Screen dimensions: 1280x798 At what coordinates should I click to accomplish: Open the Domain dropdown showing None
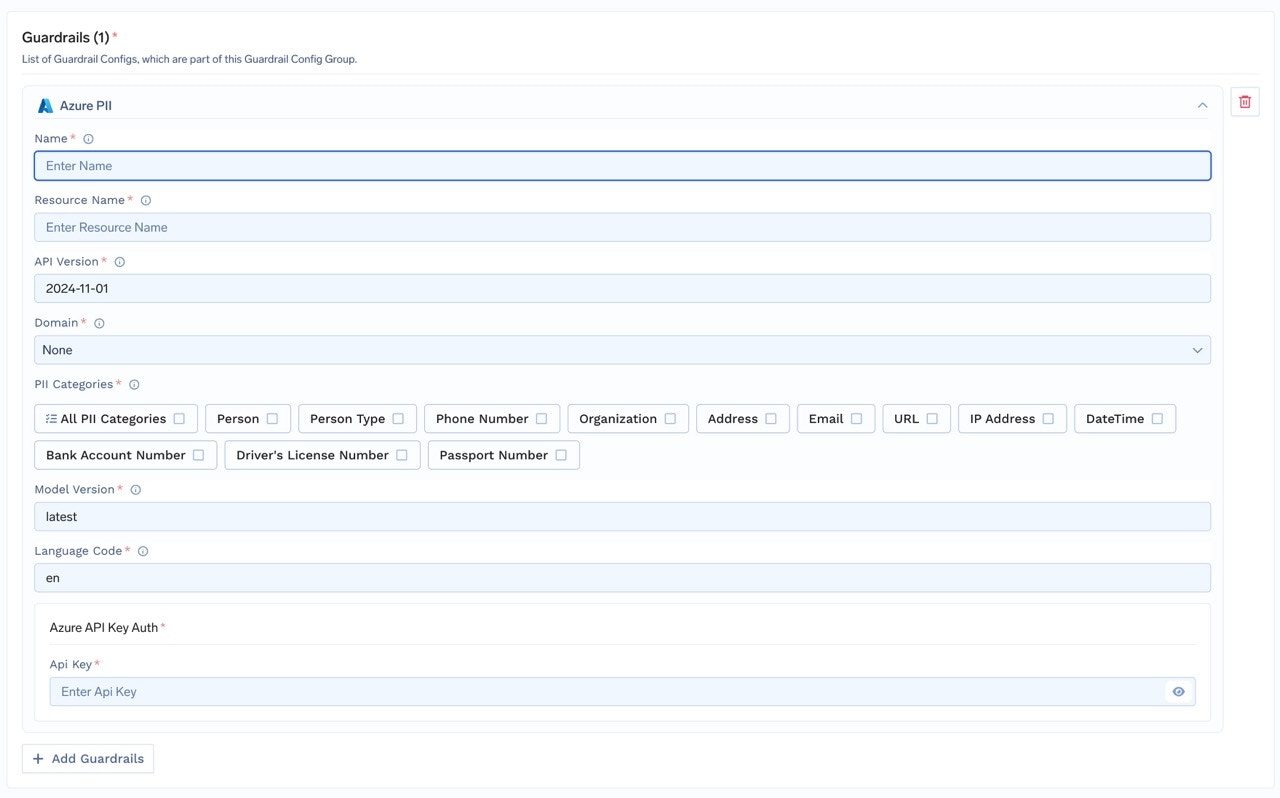(x=622, y=350)
